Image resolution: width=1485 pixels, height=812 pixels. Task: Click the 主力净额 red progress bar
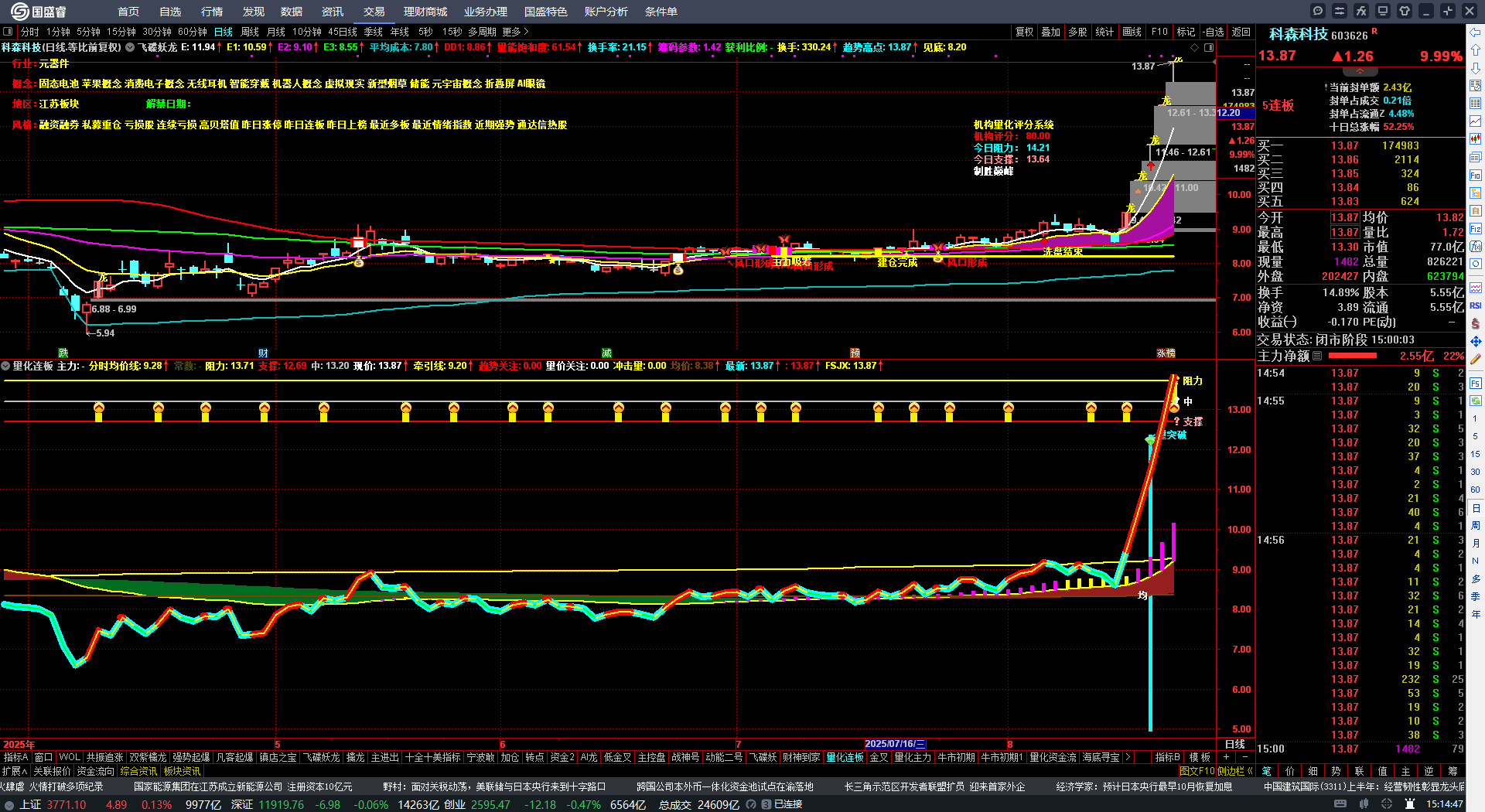(x=1353, y=356)
